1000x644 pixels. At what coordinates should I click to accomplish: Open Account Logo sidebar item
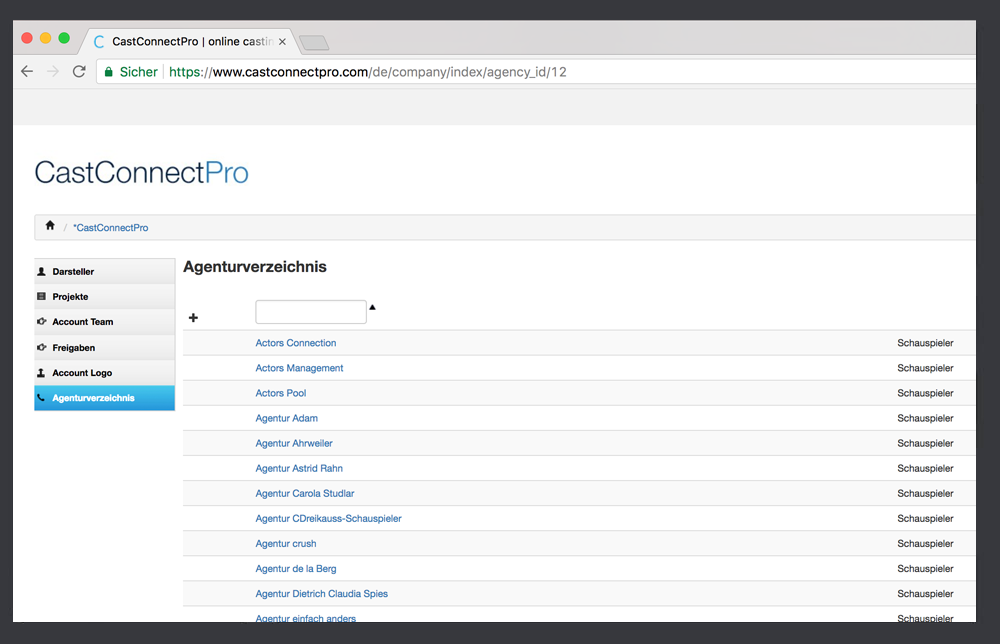click(x=105, y=373)
